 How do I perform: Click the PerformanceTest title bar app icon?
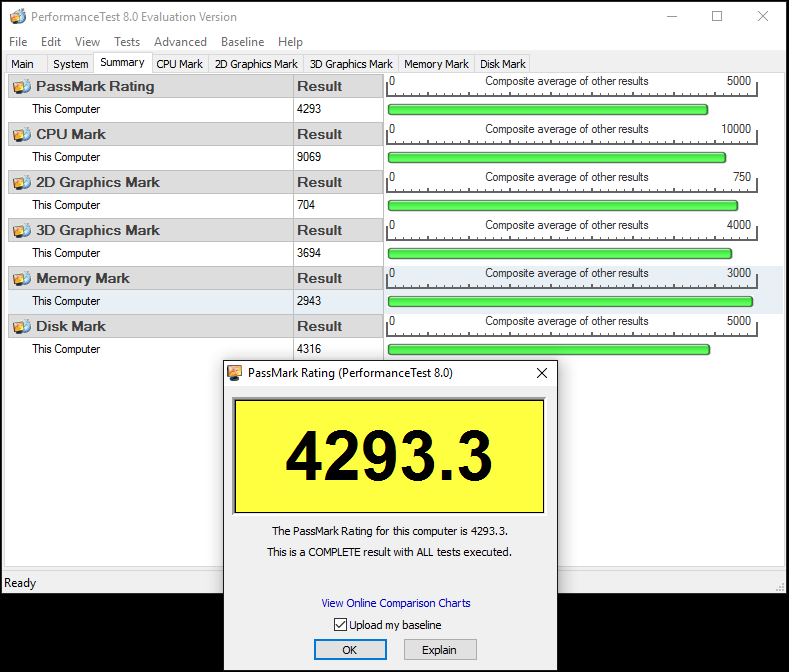coord(18,17)
